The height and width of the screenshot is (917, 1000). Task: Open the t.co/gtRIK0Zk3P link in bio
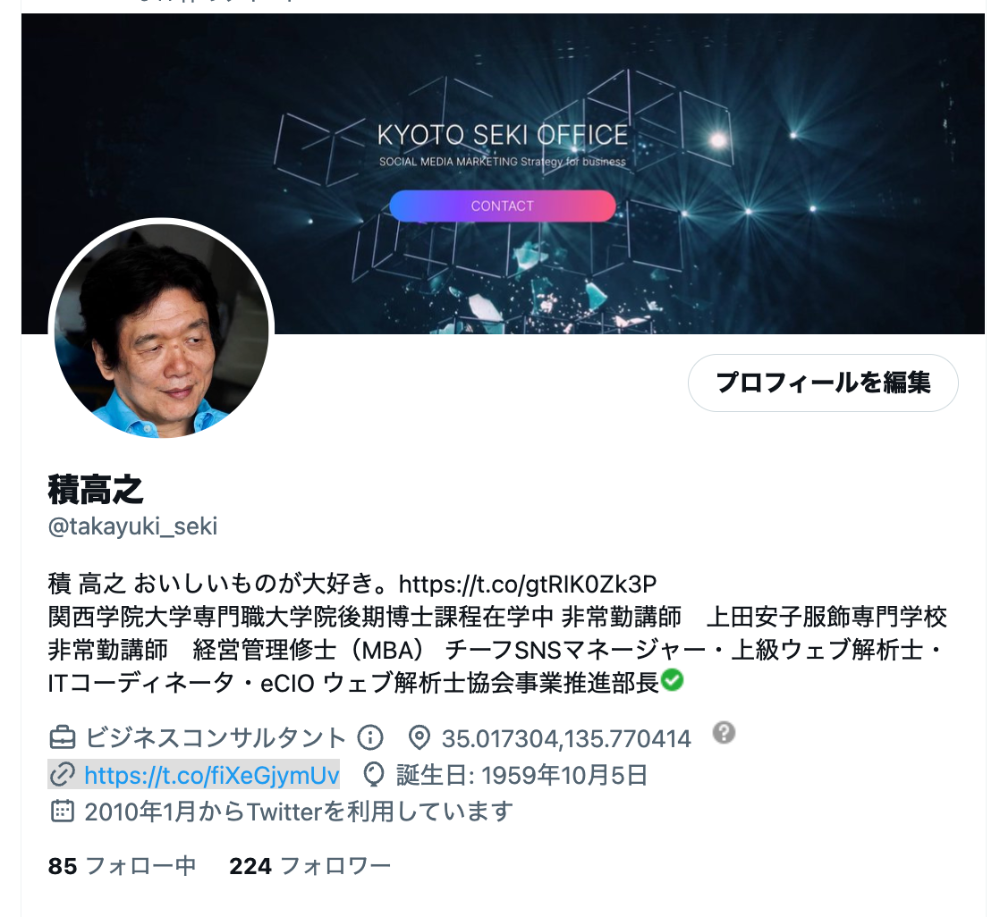click(x=527, y=584)
